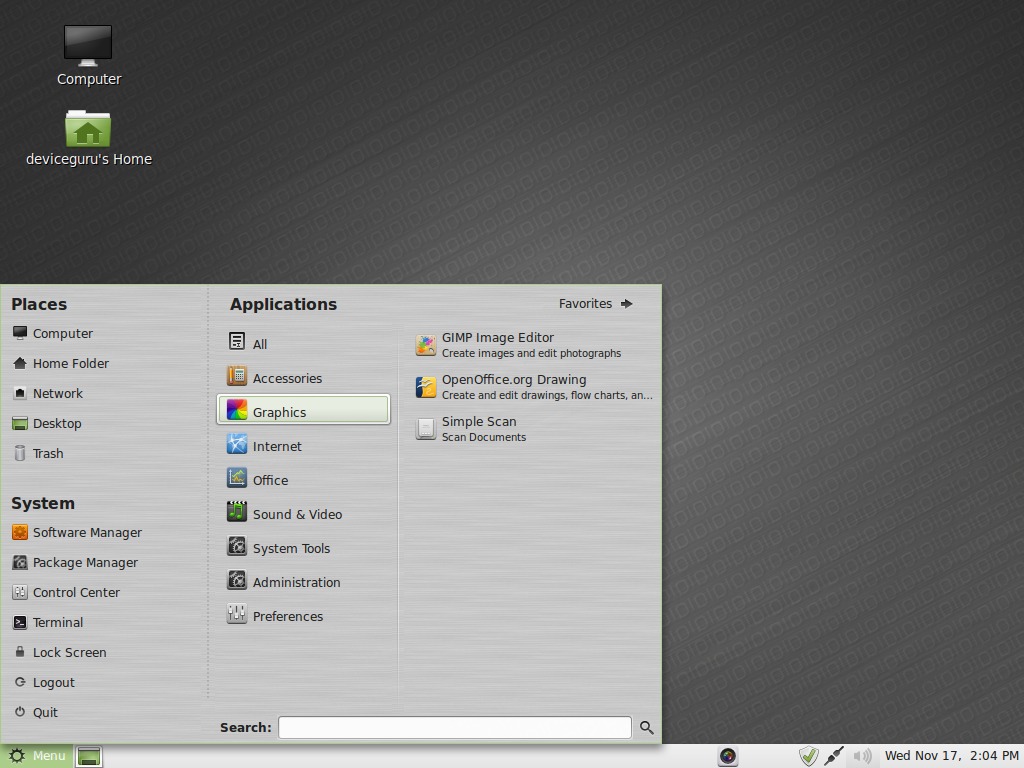Click the Administration gear icon
This screenshot has width=1024, height=768.
(236, 580)
